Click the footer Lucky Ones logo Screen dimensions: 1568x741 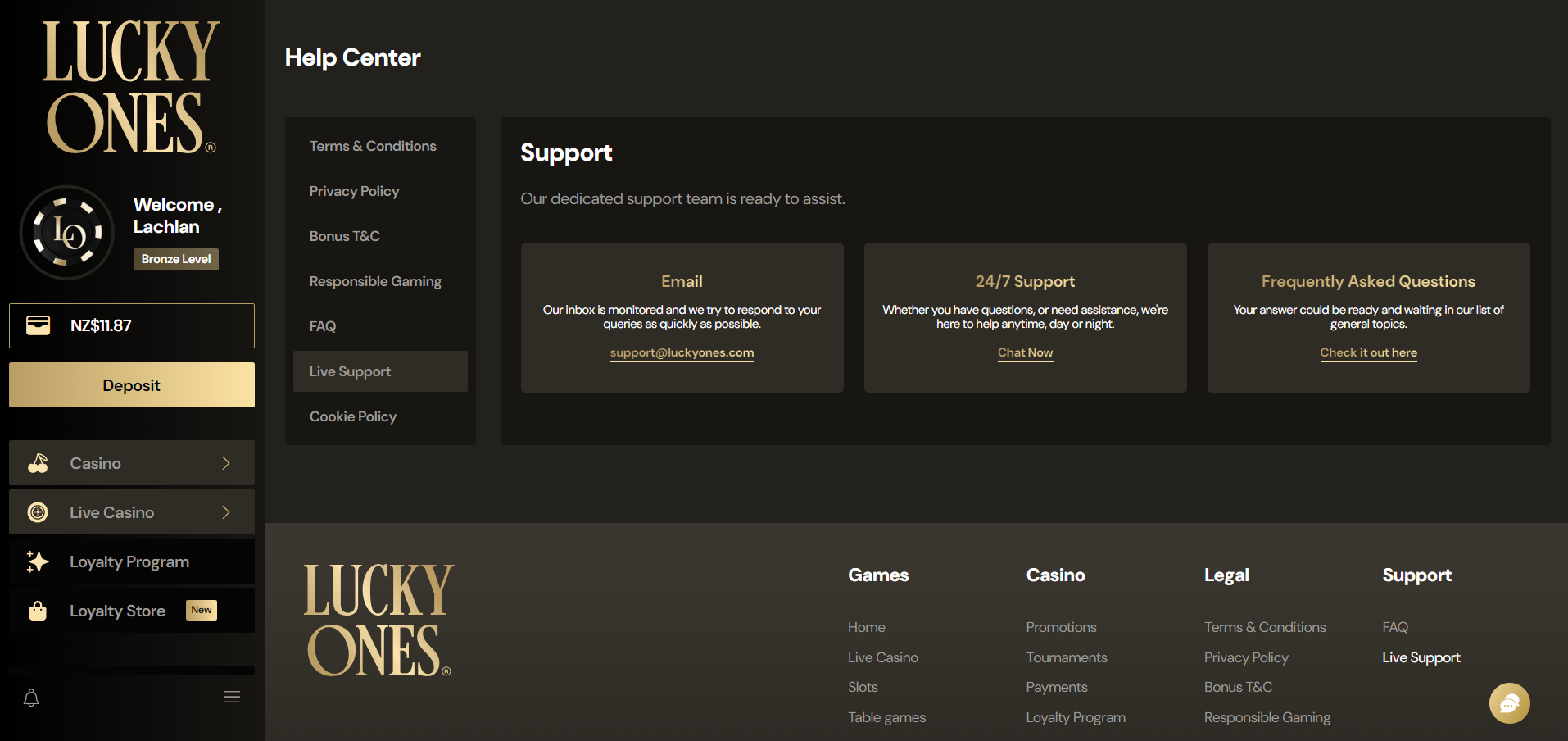pyautogui.click(x=378, y=620)
